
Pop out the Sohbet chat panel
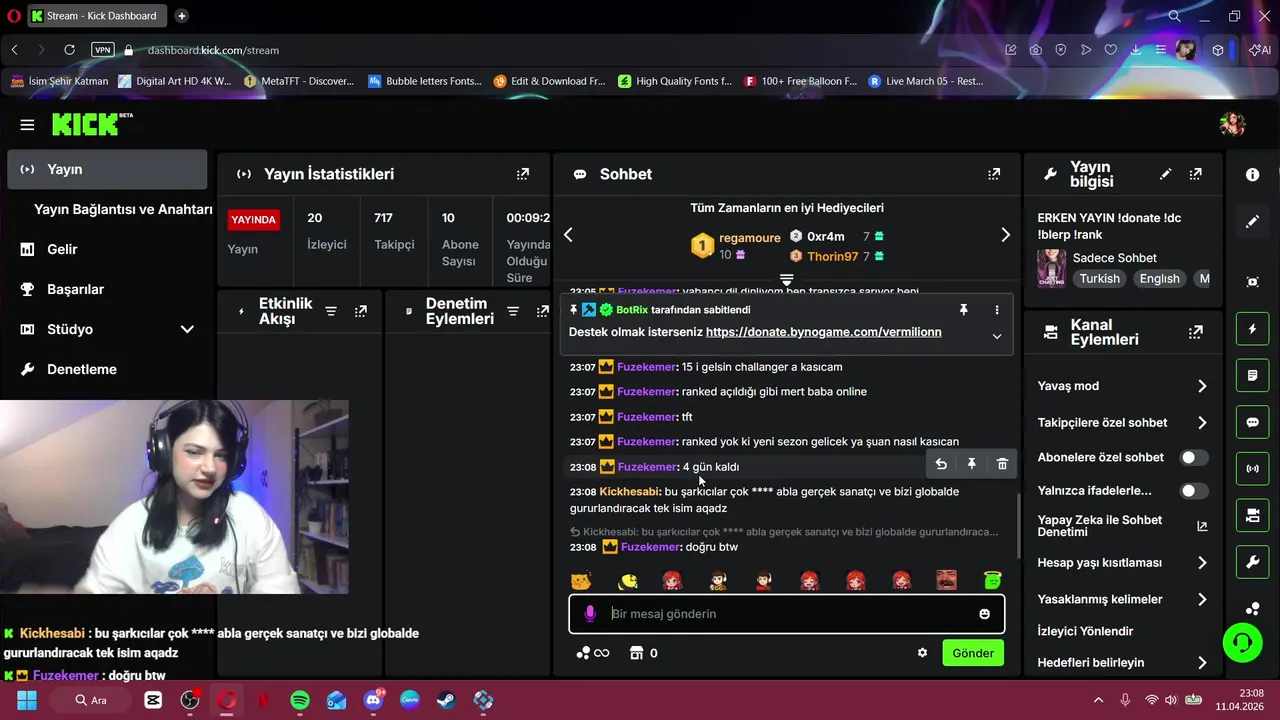[994, 174]
